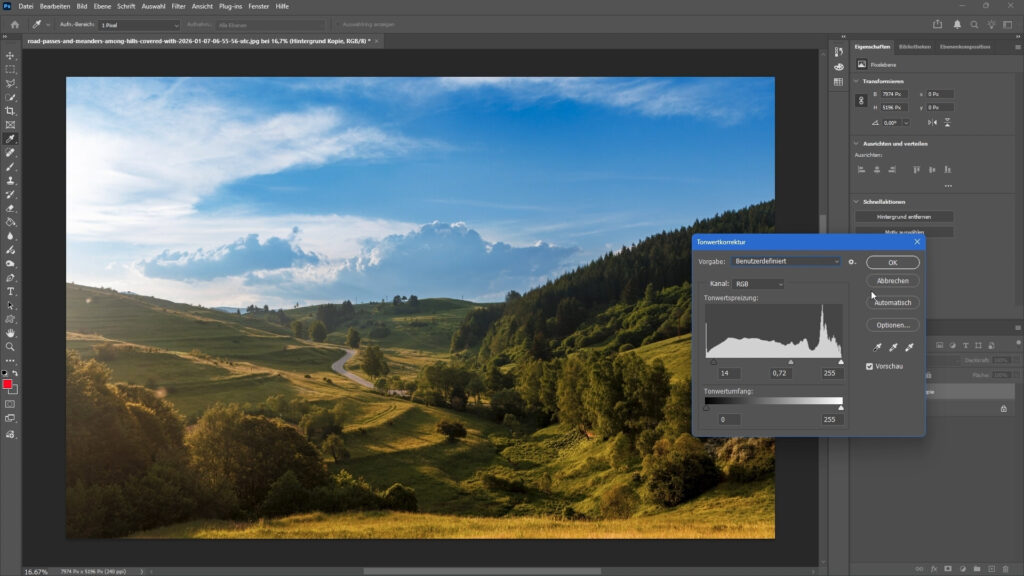Select the Zoom magnifier tool
This screenshot has height=576, width=1024.
(x=10, y=347)
